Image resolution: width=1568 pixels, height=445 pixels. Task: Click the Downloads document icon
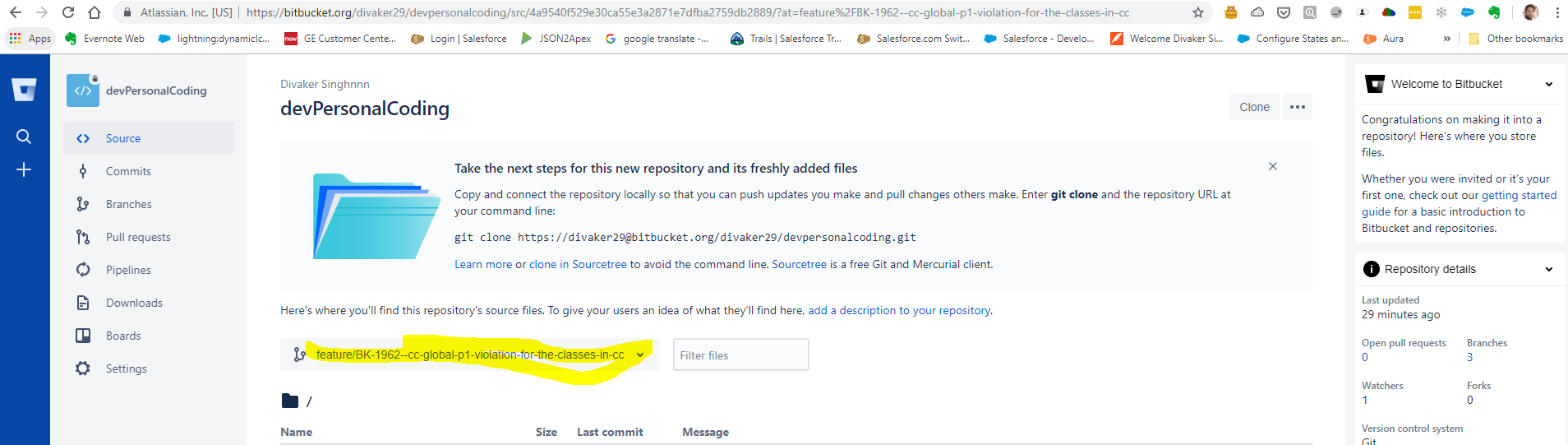pyautogui.click(x=83, y=303)
